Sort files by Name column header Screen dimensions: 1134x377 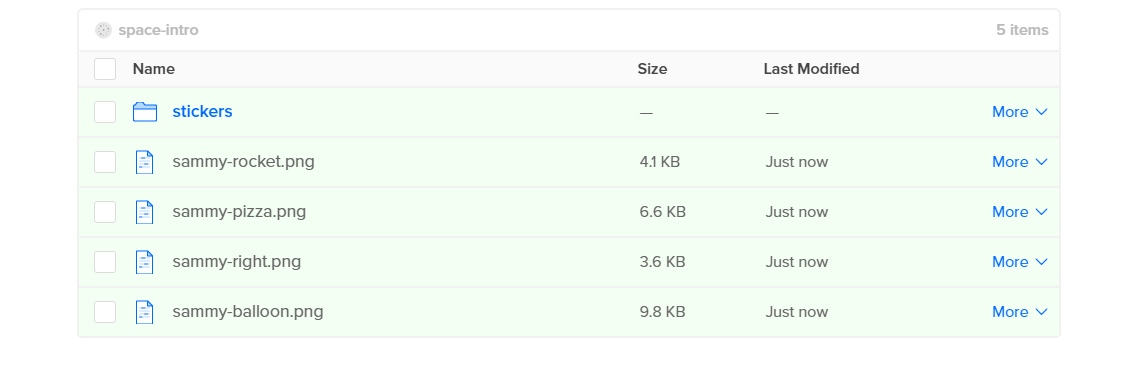153,69
